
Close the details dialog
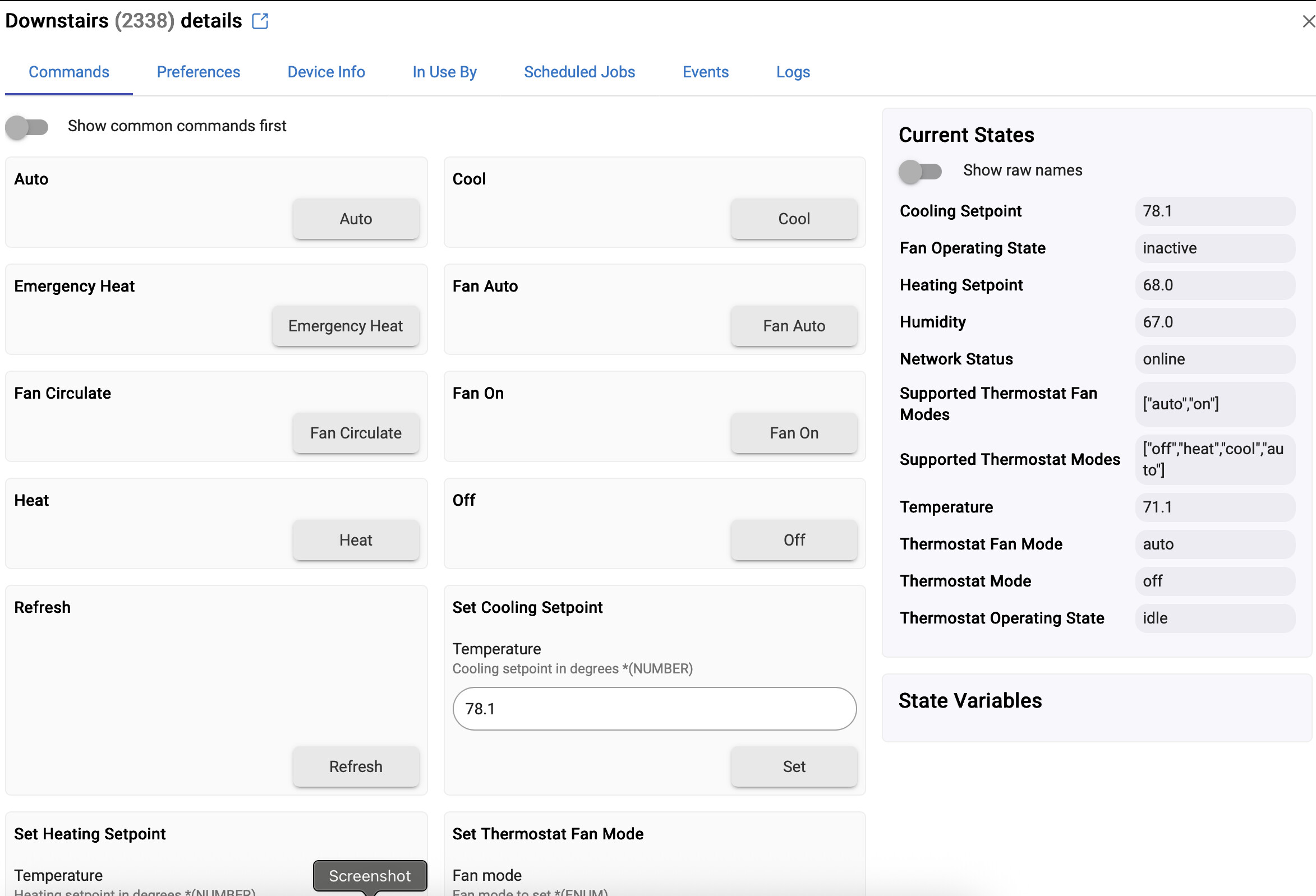pos(1308,21)
